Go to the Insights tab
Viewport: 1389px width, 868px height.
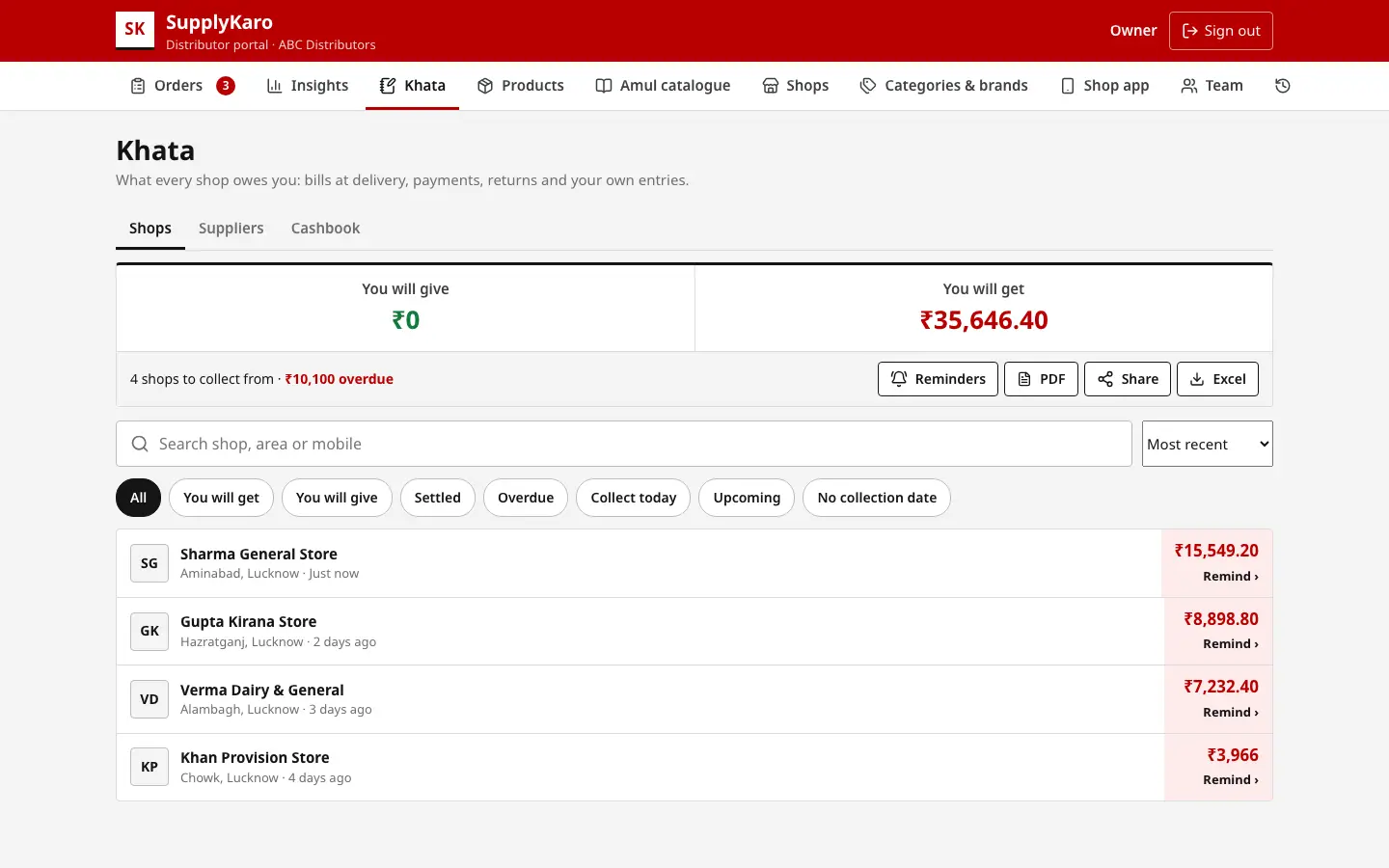tap(307, 86)
